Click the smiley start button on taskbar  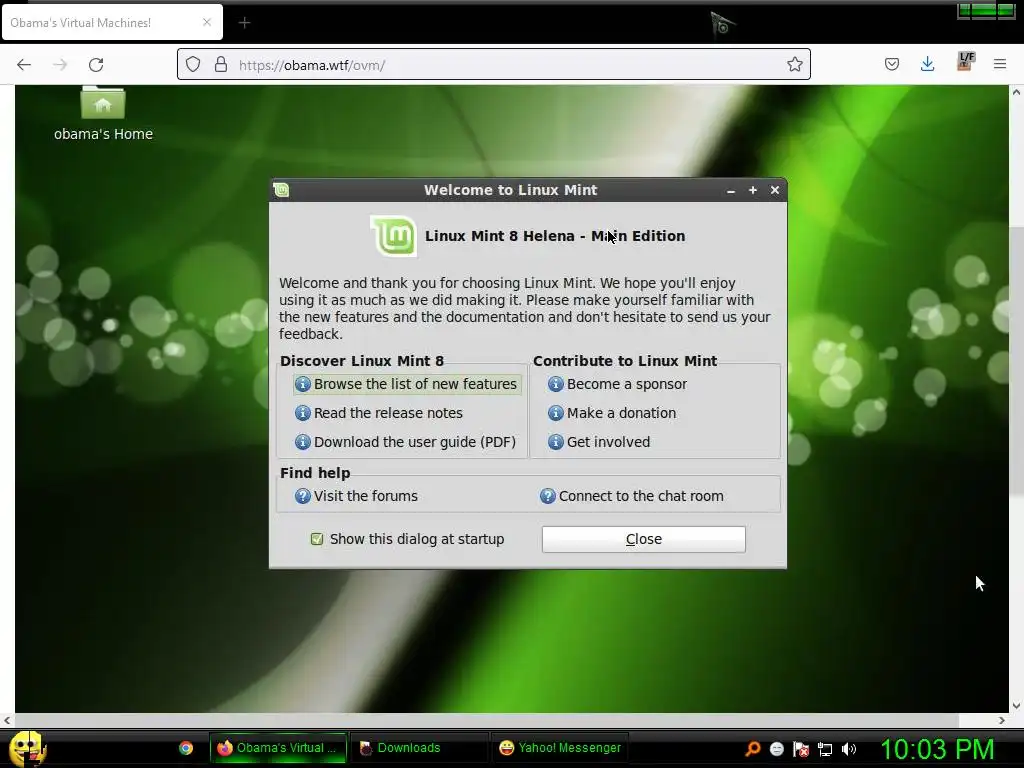26,748
